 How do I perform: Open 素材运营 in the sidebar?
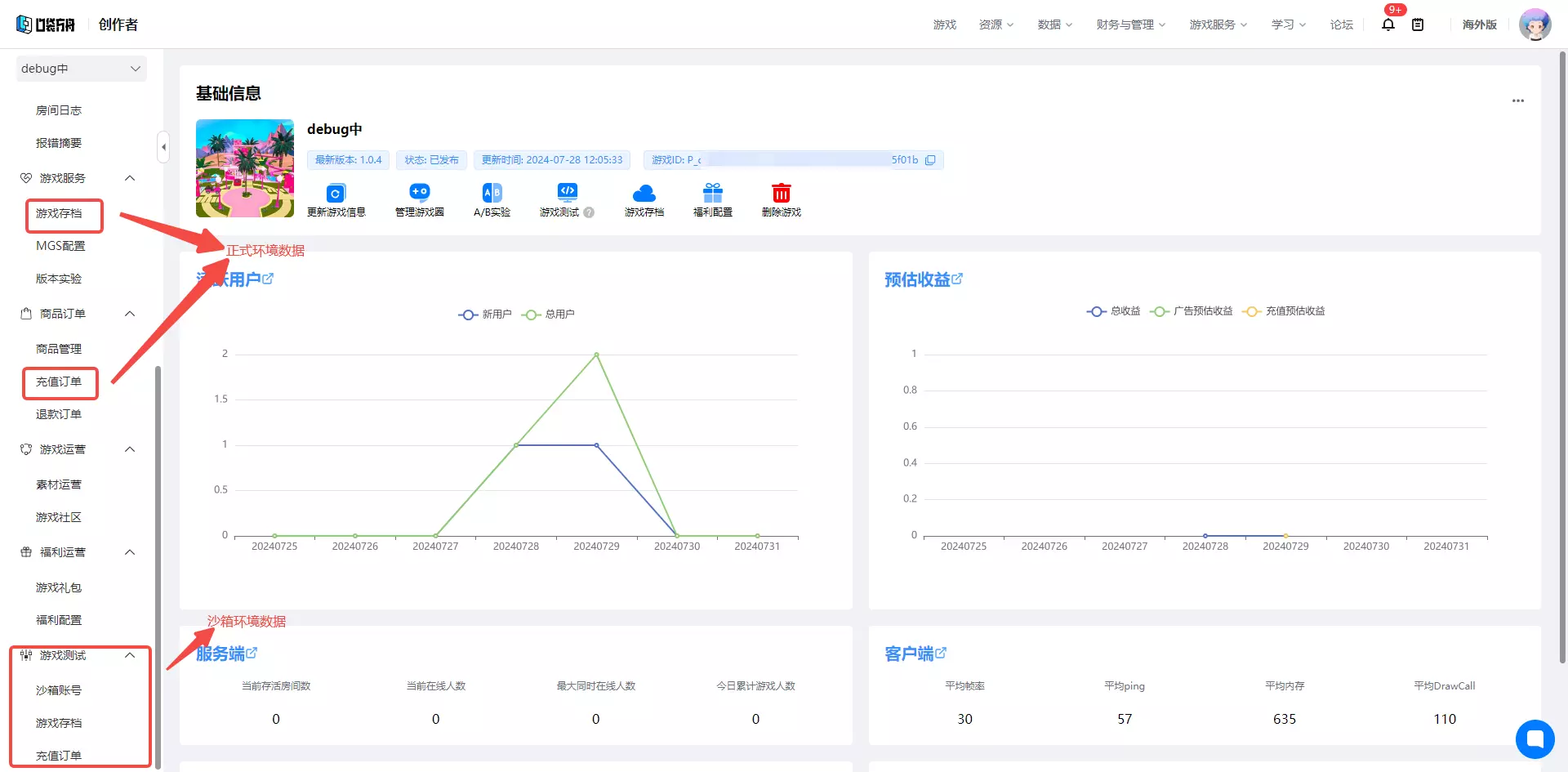(59, 484)
